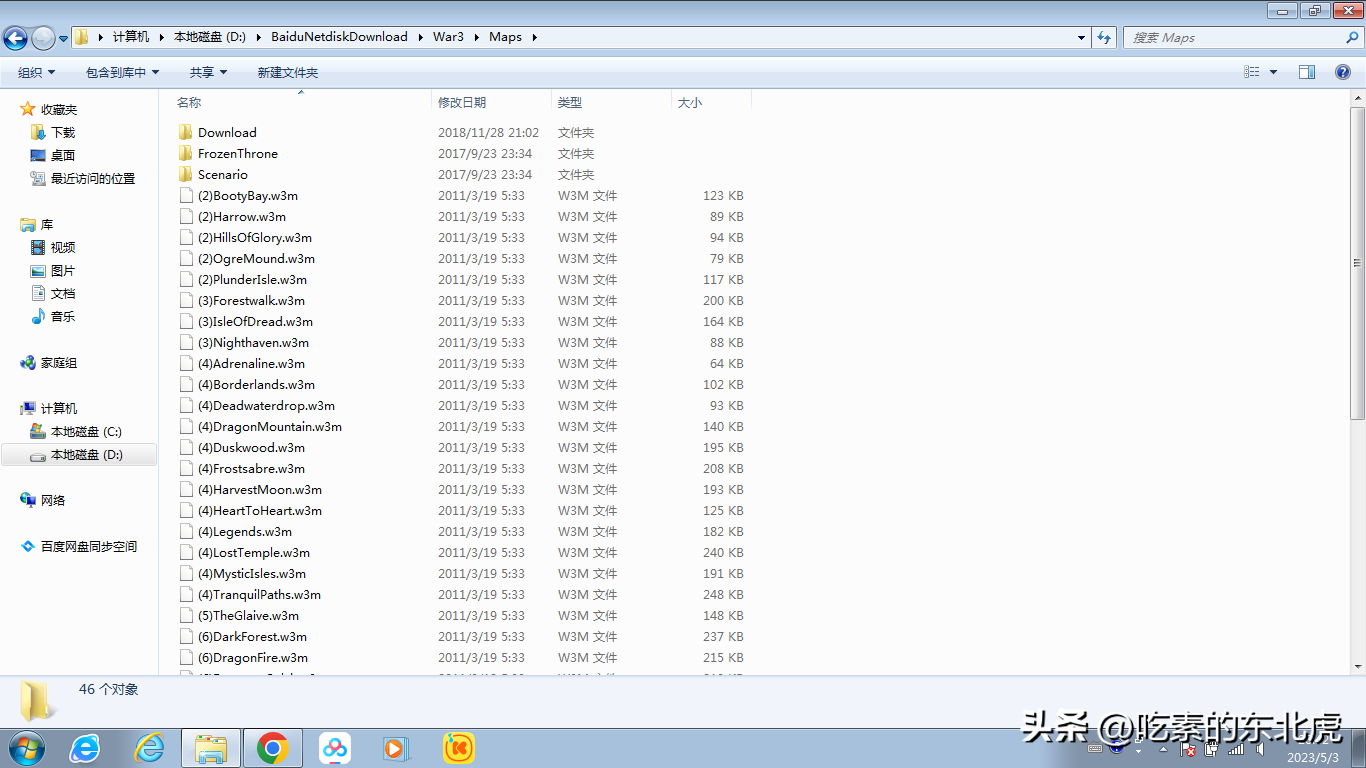
Task: Expand the 包含到库中 dropdown menu
Action: (122, 73)
